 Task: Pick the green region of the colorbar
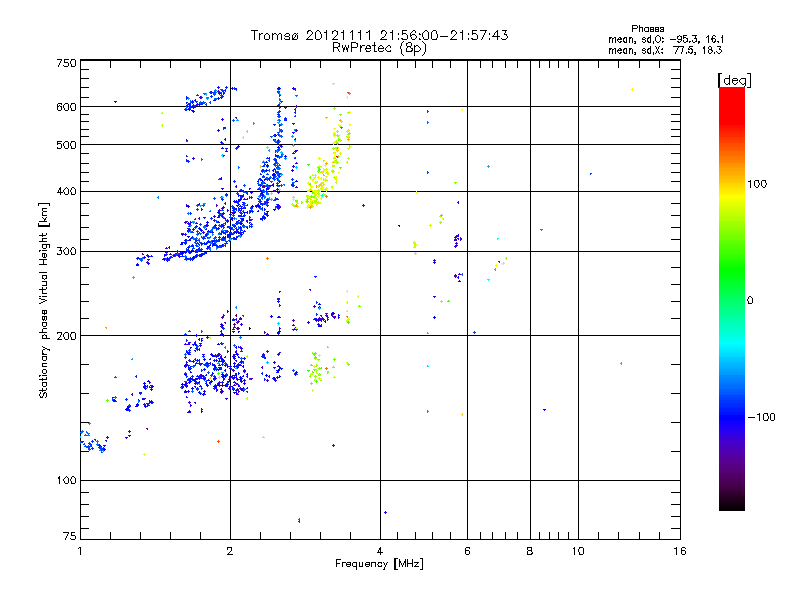tap(732, 285)
